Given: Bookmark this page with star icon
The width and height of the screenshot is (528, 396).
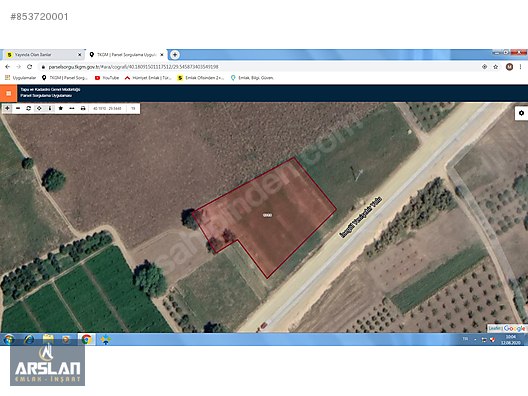Looking at the screenshot, I should pos(496,67).
